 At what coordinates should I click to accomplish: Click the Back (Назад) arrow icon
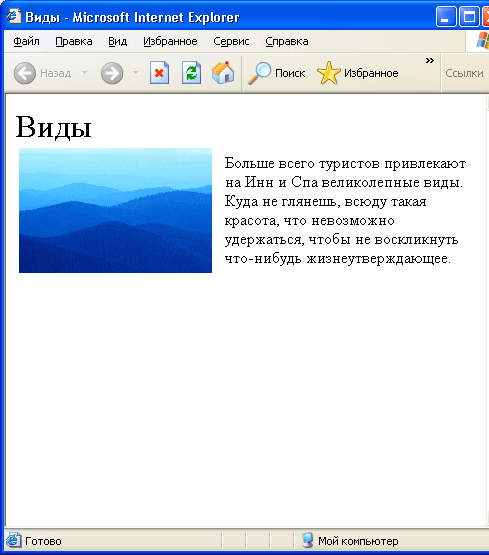coord(25,73)
